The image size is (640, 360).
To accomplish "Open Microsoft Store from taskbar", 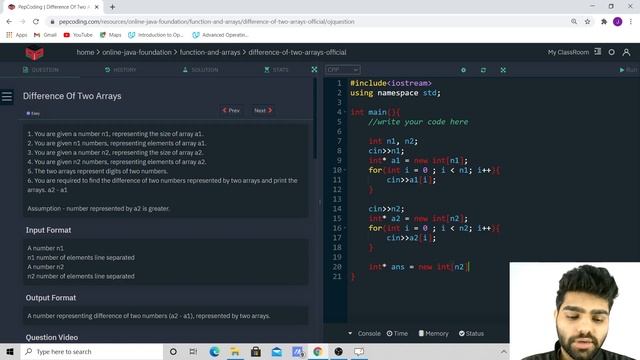I will pyautogui.click(x=256, y=351).
